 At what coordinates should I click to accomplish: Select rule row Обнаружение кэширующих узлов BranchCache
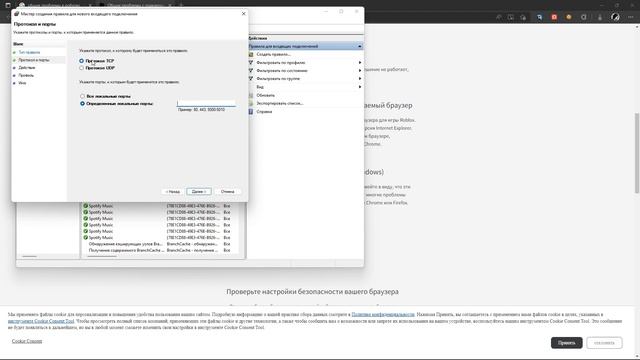click(159, 244)
